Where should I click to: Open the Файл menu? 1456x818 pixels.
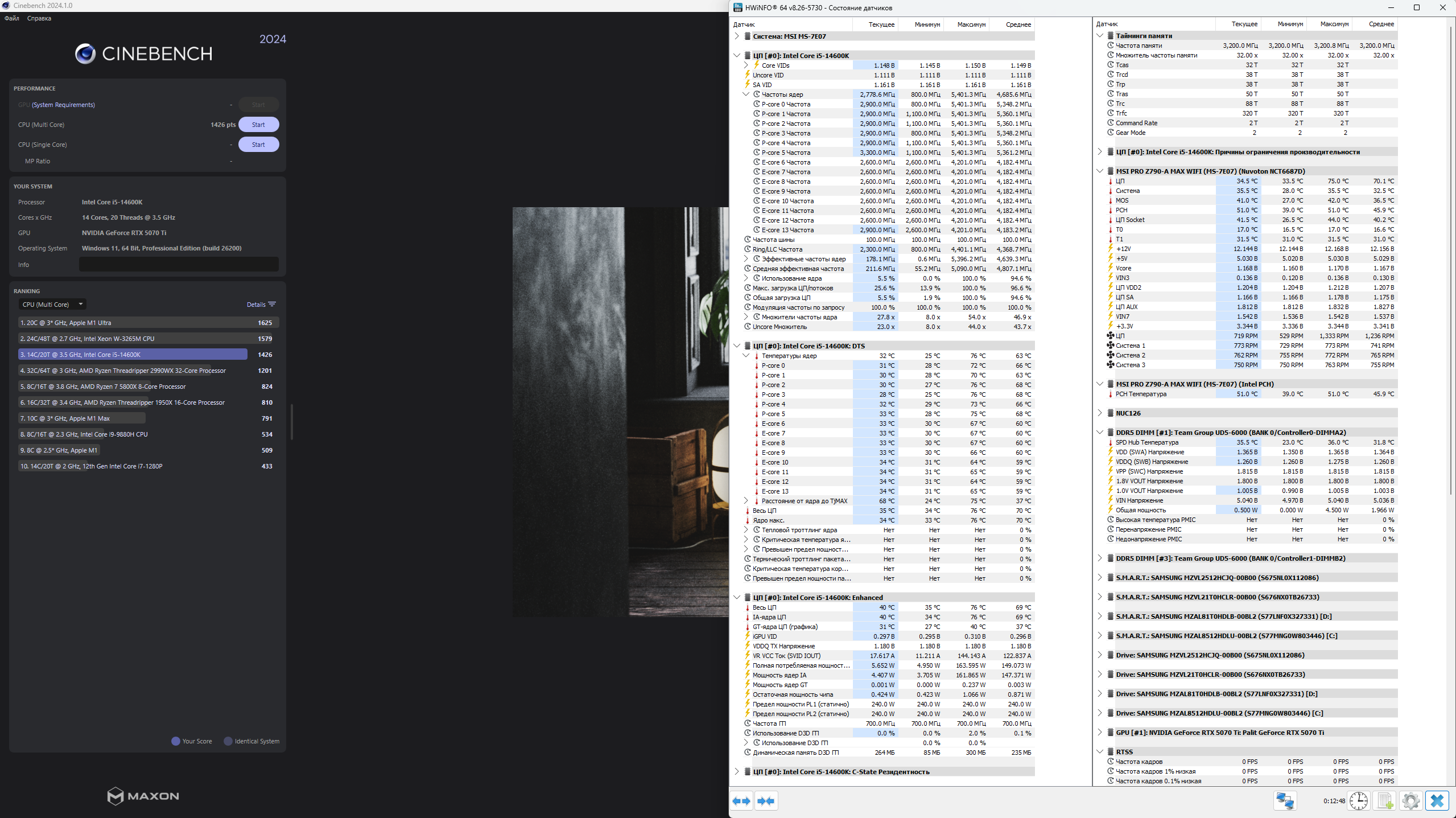pos(12,18)
